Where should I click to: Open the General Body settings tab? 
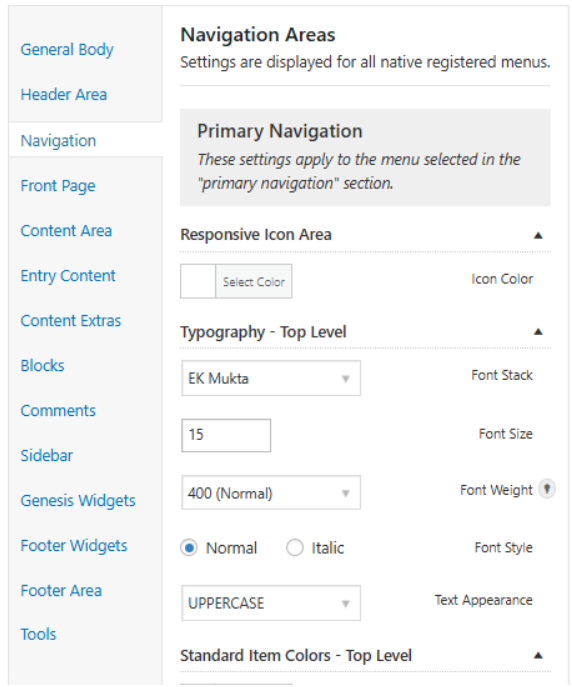pyautogui.click(x=67, y=50)
